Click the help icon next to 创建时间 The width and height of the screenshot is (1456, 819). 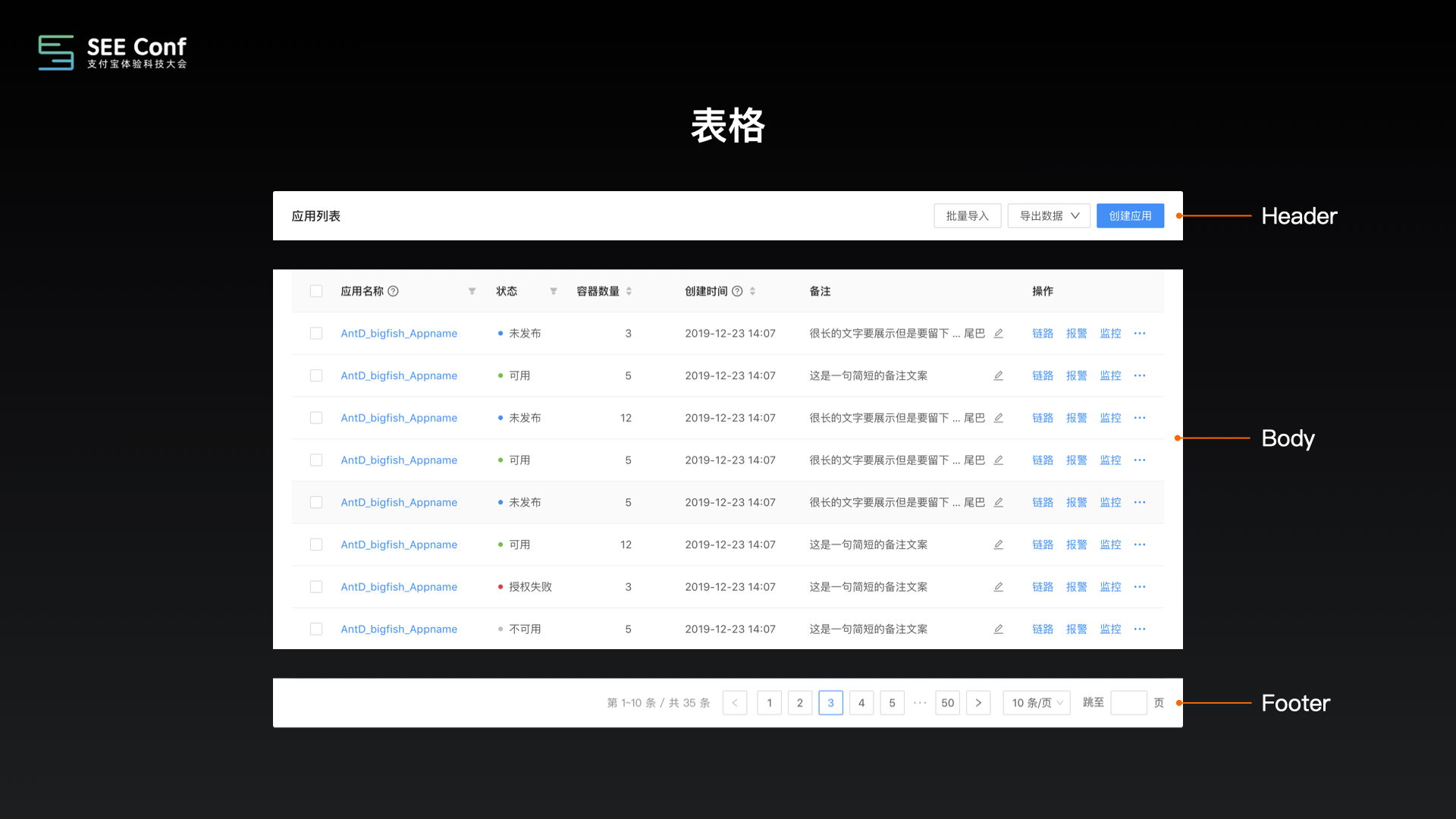coord(737,291)
